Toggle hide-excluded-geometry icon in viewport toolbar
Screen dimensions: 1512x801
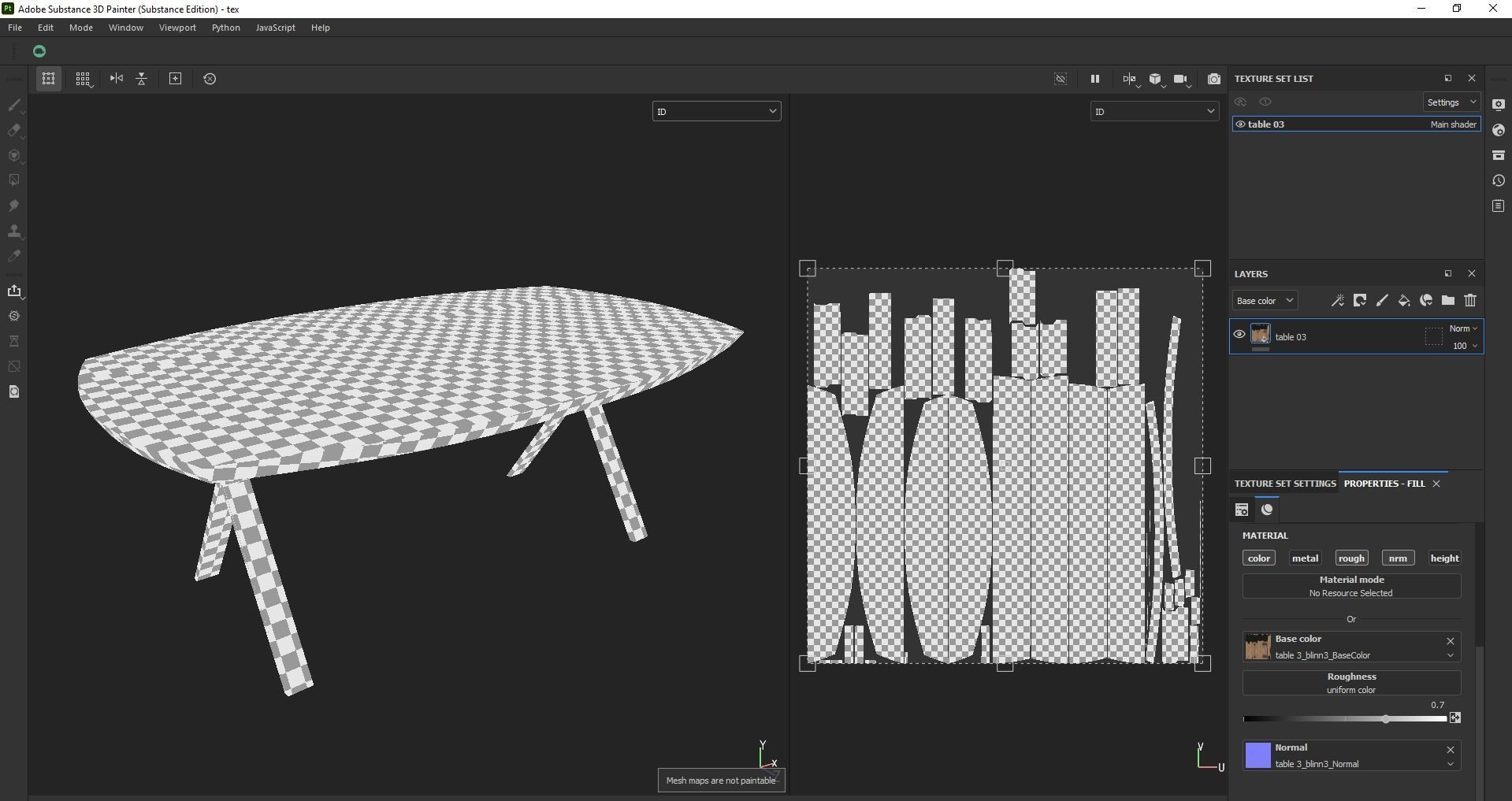[1061, 79]
